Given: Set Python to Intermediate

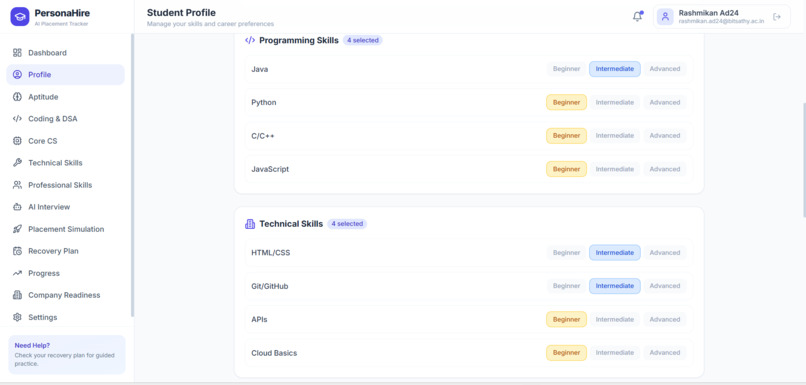Looking at the screenshot, I should (615, 102).
